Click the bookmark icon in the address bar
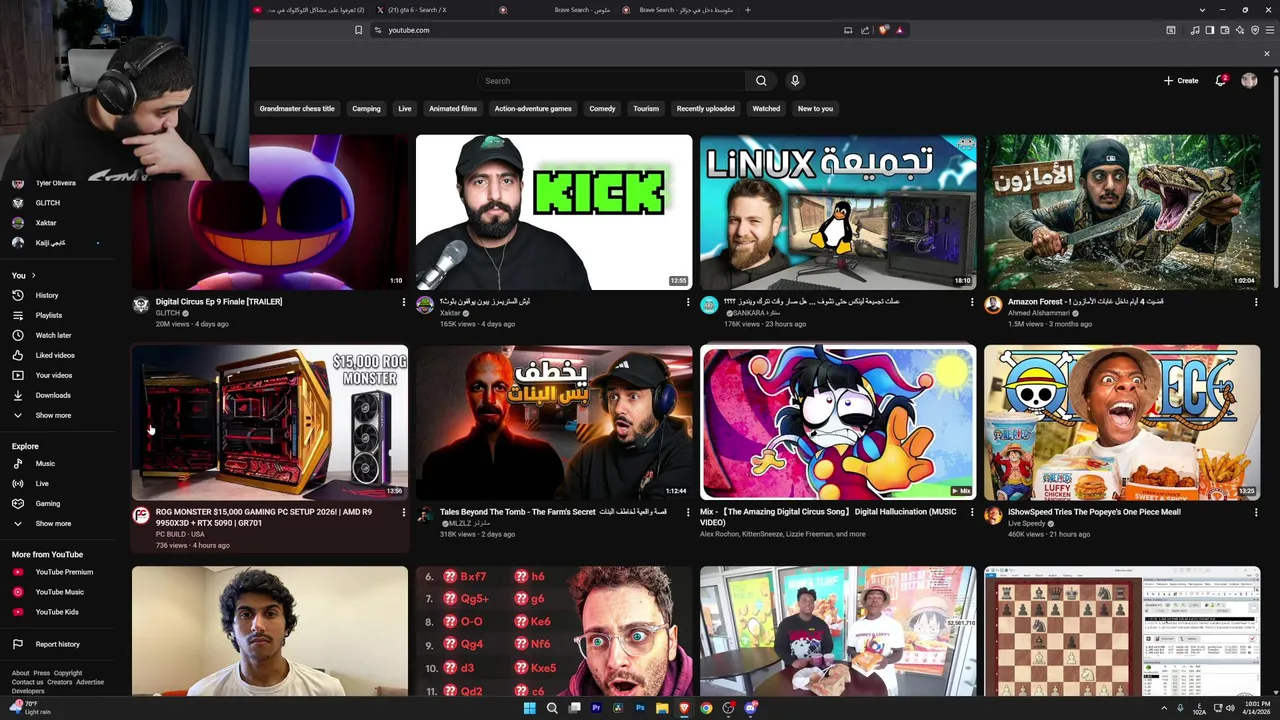The width and height of the screenshot is (1280, 720). 359,30
